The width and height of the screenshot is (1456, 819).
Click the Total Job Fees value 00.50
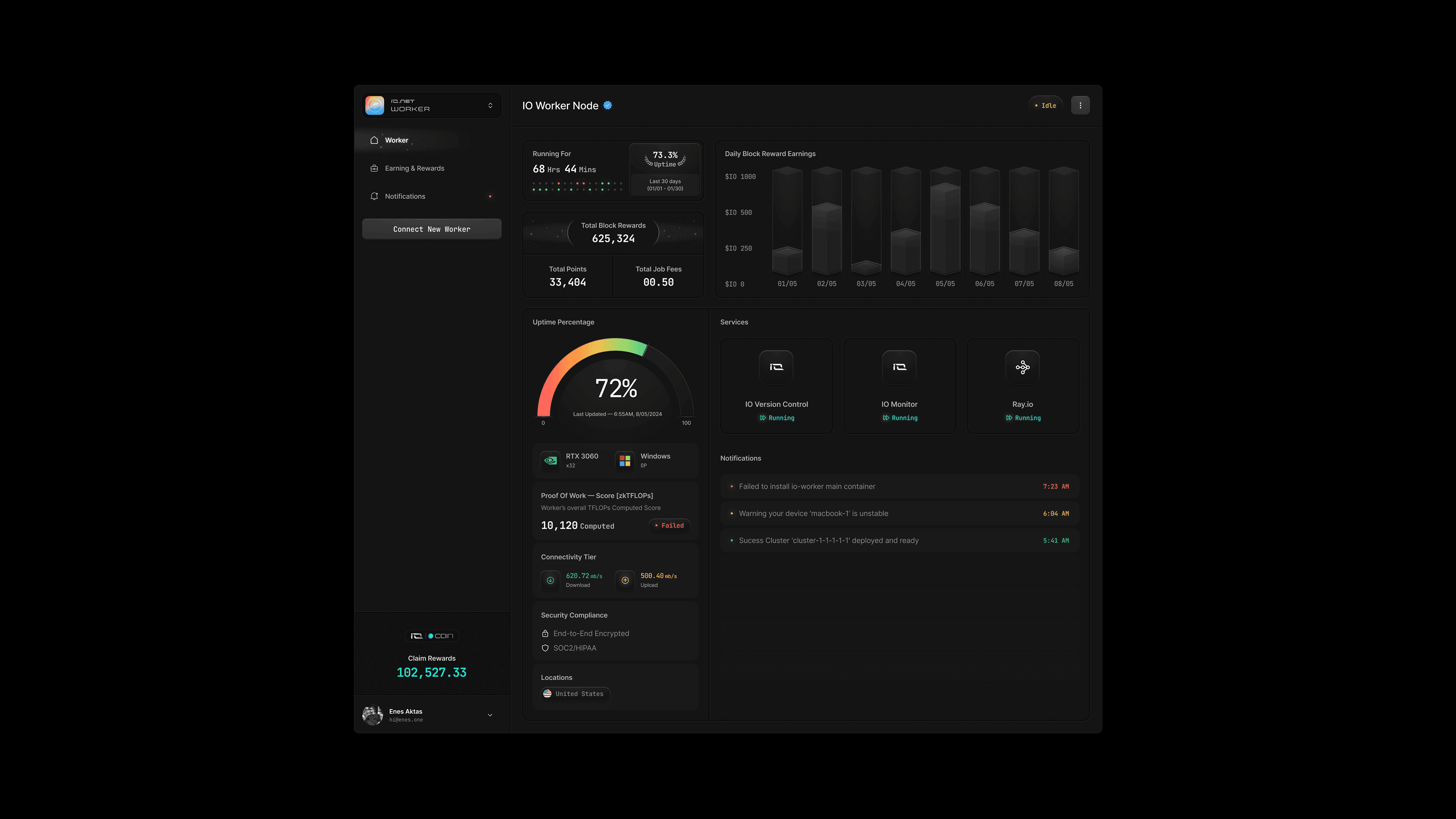658,282
